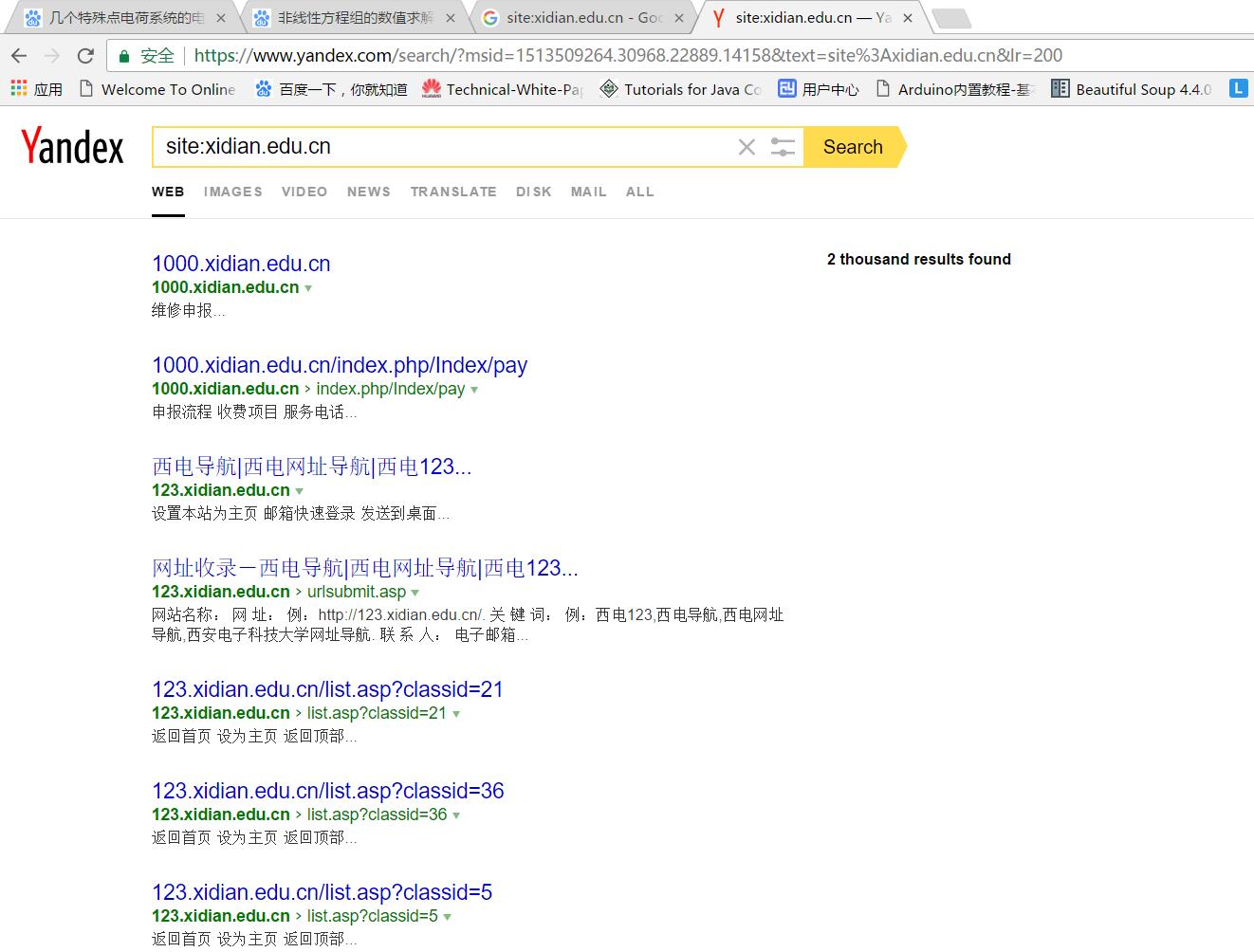Select the ALL services tab
The image size is (1254, 952).
point(640,192)
